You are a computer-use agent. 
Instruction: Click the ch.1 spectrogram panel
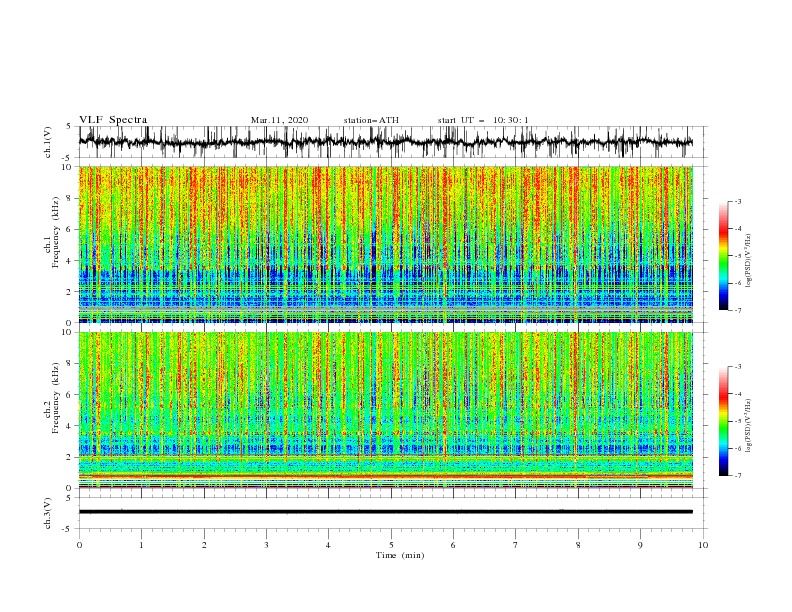[x=386, y=244]
